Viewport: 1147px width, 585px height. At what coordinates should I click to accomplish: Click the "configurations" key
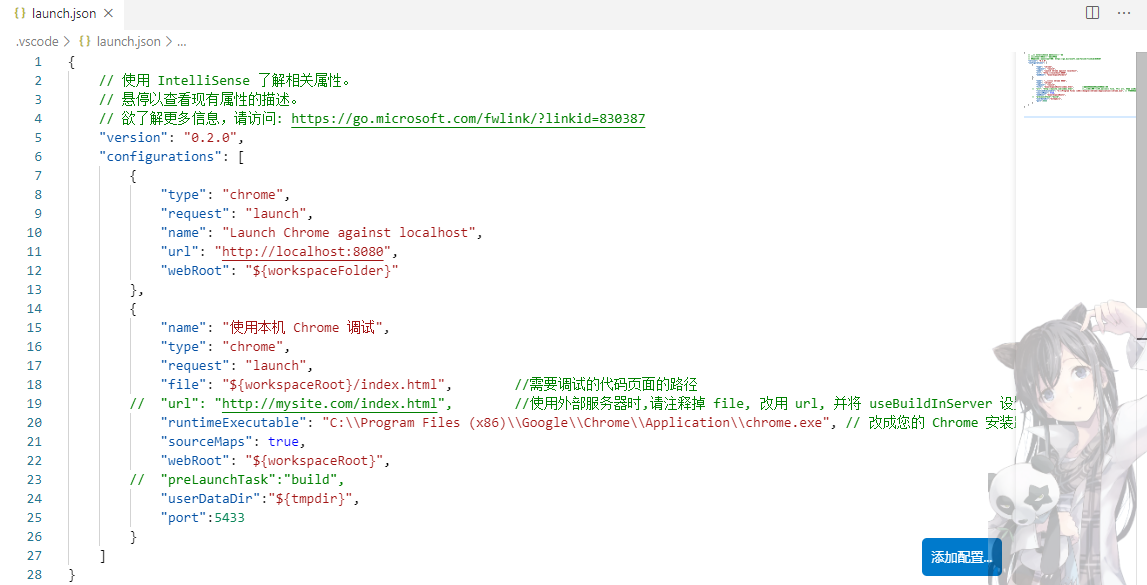pyautogui.click(x=160, y=156)
